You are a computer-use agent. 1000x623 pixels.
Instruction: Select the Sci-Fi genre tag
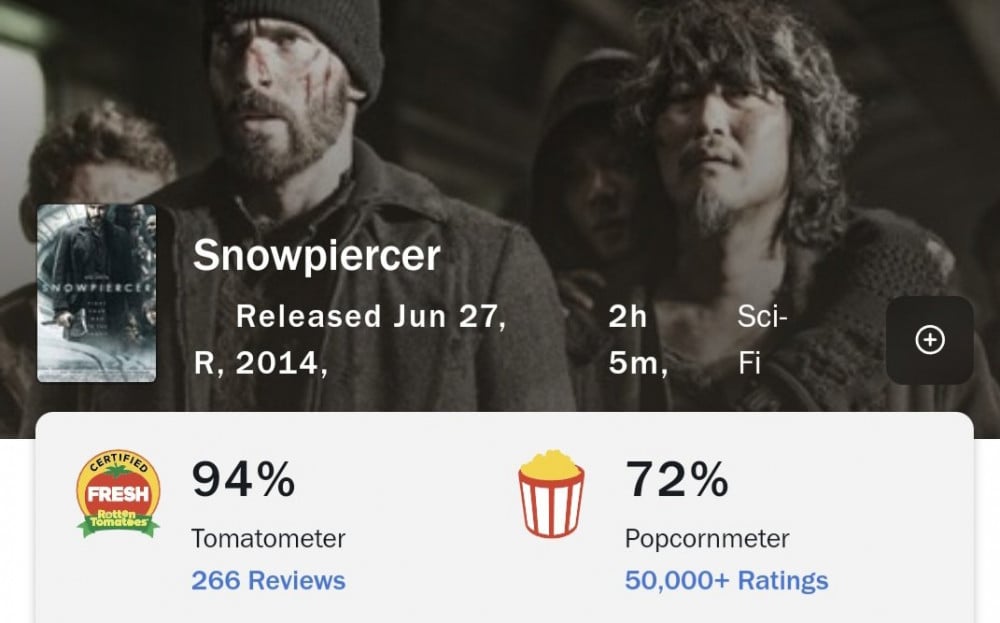(762, 339)
